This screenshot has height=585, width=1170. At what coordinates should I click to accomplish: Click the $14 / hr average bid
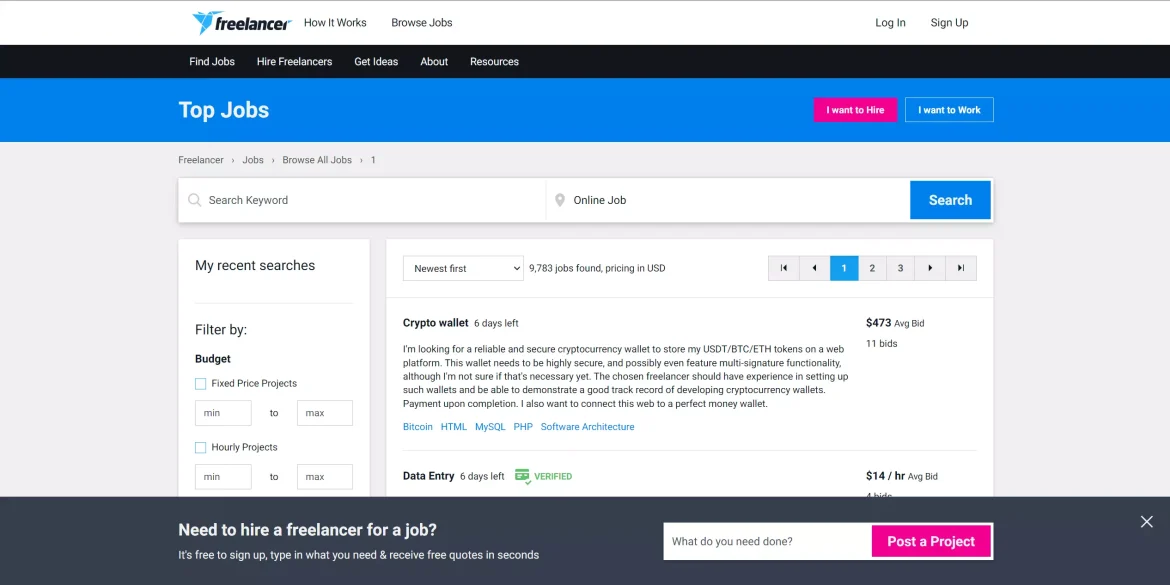[x=885, y=476]
